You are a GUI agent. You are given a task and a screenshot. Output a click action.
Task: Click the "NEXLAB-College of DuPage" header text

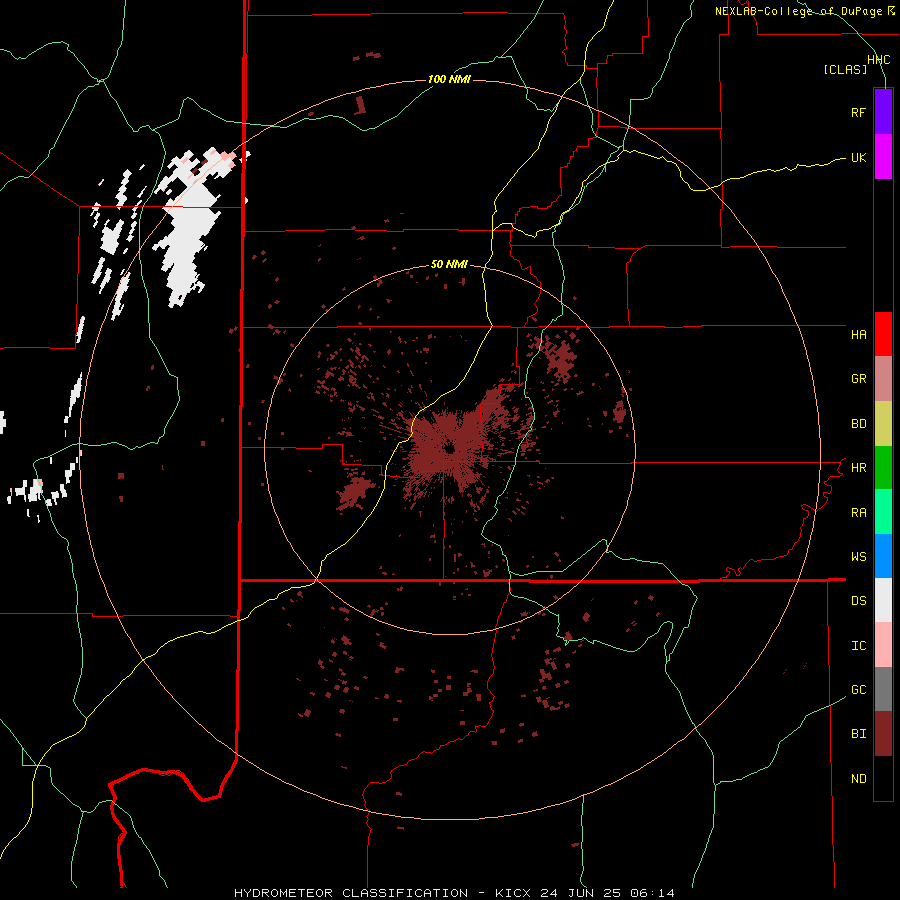(x=798, y=11)
